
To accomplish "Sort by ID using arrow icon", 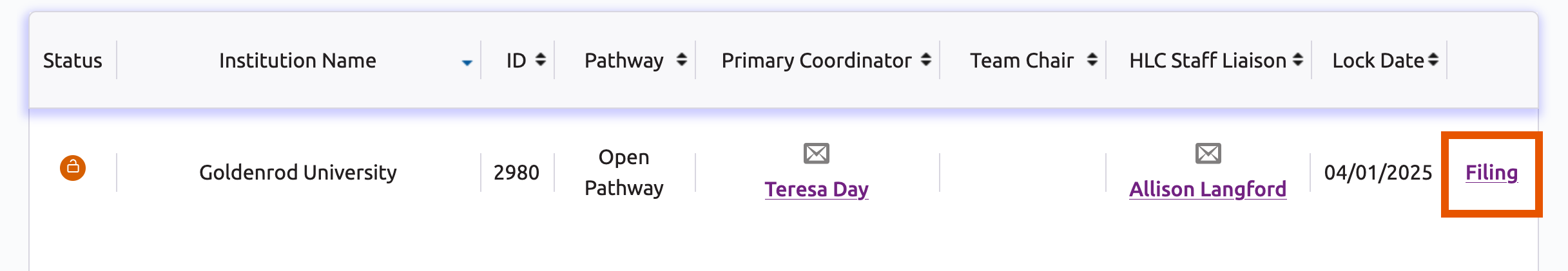I will click(x=540, y=60).
